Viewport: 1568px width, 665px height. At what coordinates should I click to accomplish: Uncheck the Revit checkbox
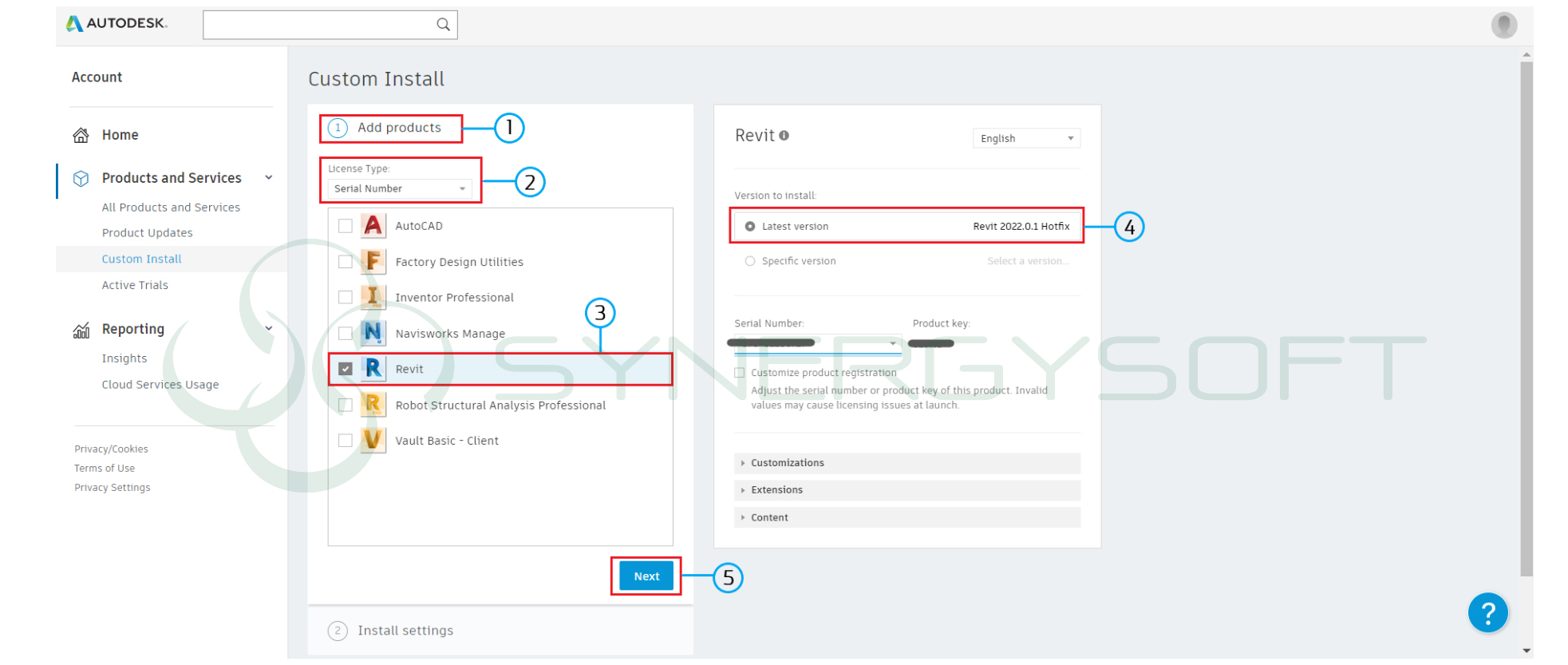(346, 369)
